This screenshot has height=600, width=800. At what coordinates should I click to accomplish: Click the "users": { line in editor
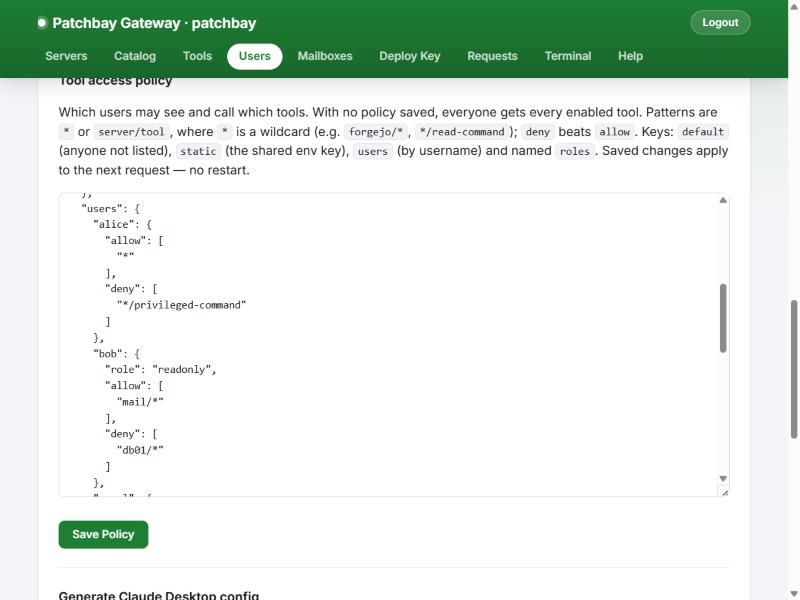pos(111,209)
